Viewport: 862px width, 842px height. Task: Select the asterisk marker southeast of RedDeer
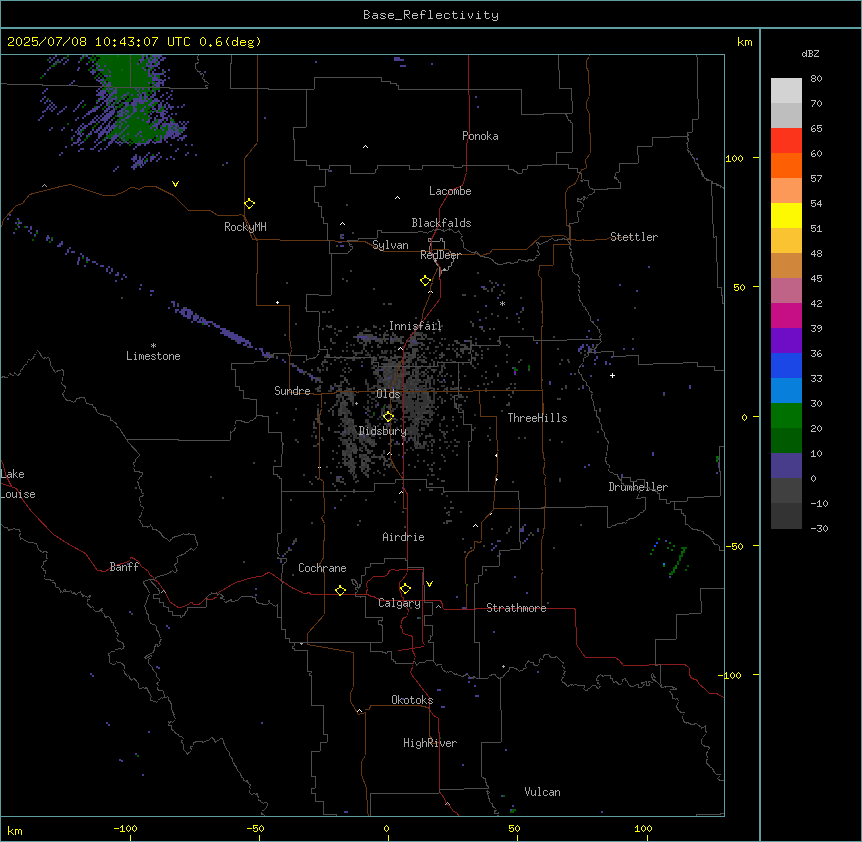(502, 303)
